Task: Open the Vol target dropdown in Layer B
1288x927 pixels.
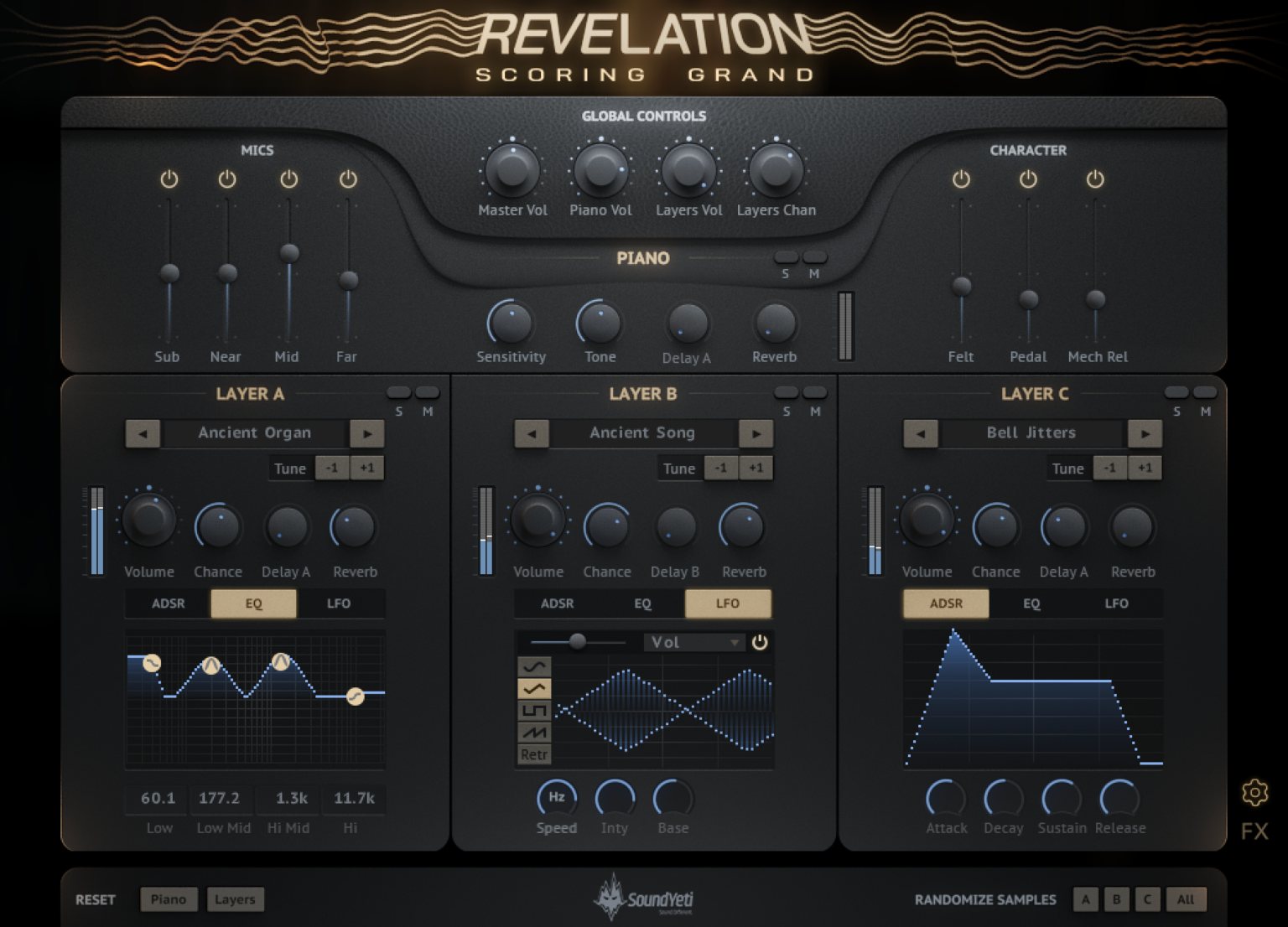Action: click(693, 642)
